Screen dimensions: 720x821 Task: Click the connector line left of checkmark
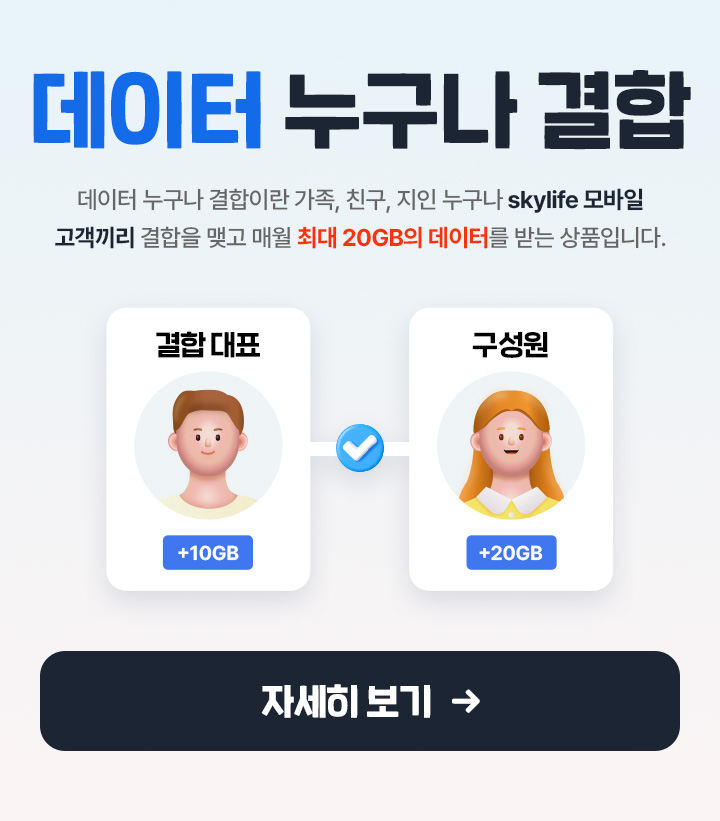323,449
